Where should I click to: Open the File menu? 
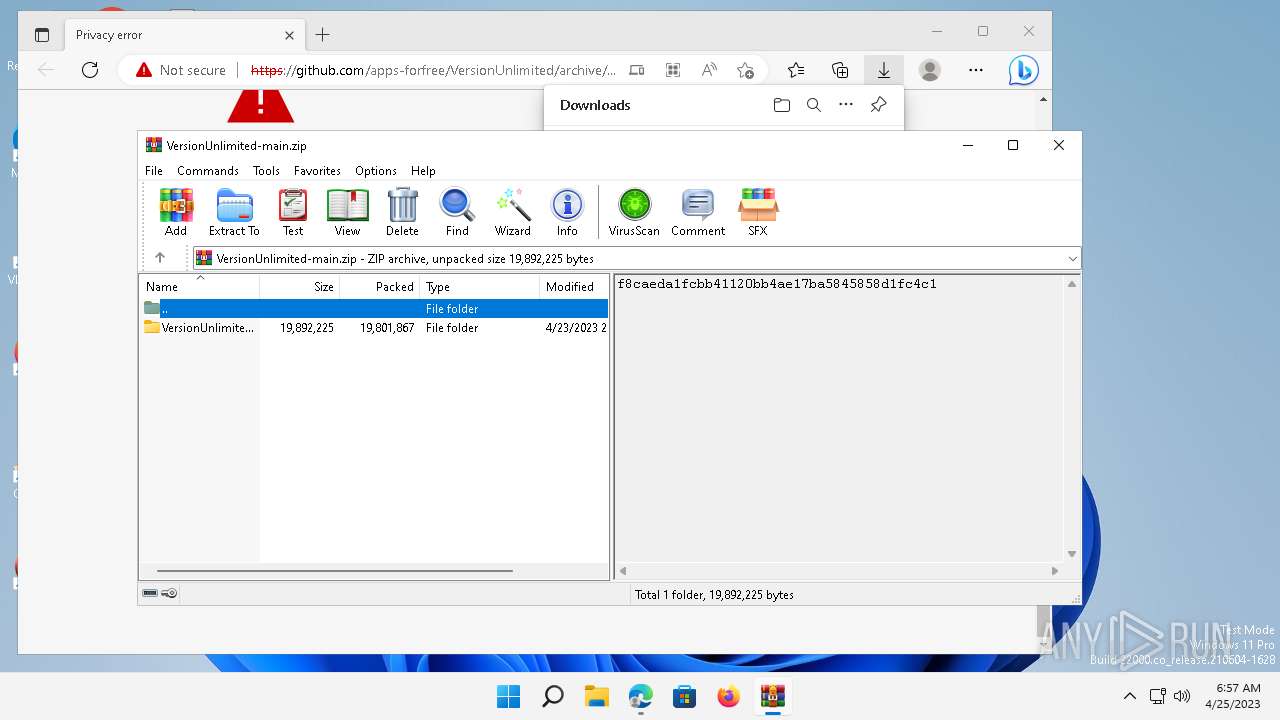(x=154, y=171)
